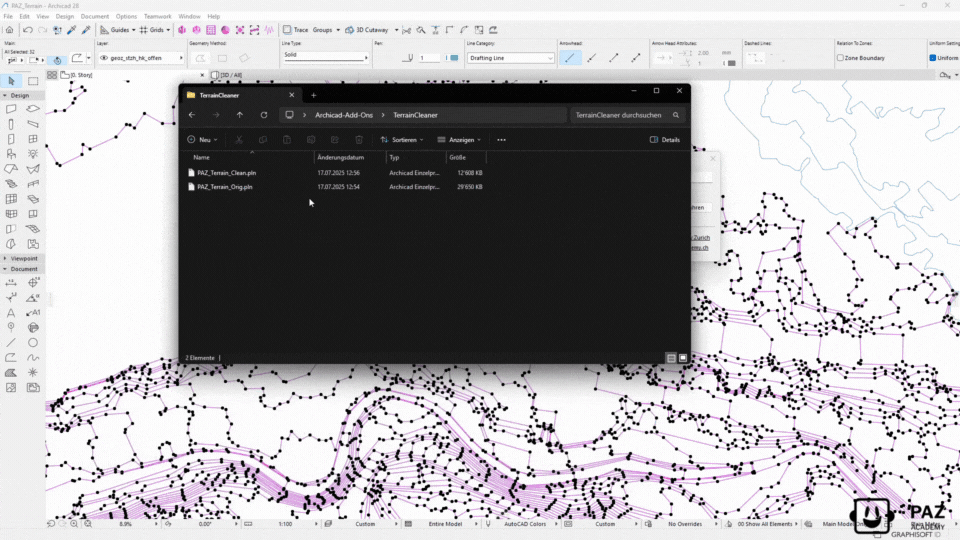This screenshot has height=540, width=960.
Task: Select the Column tool
Action: click(11, 124)
